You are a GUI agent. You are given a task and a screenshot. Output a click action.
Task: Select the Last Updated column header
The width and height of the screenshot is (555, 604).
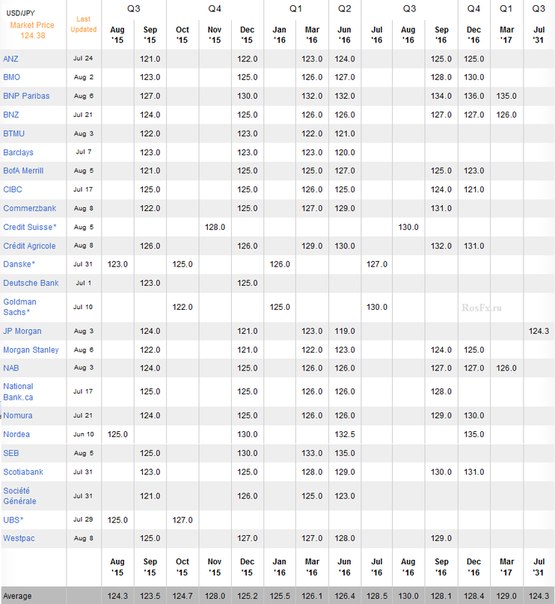(x=84, y=24)
